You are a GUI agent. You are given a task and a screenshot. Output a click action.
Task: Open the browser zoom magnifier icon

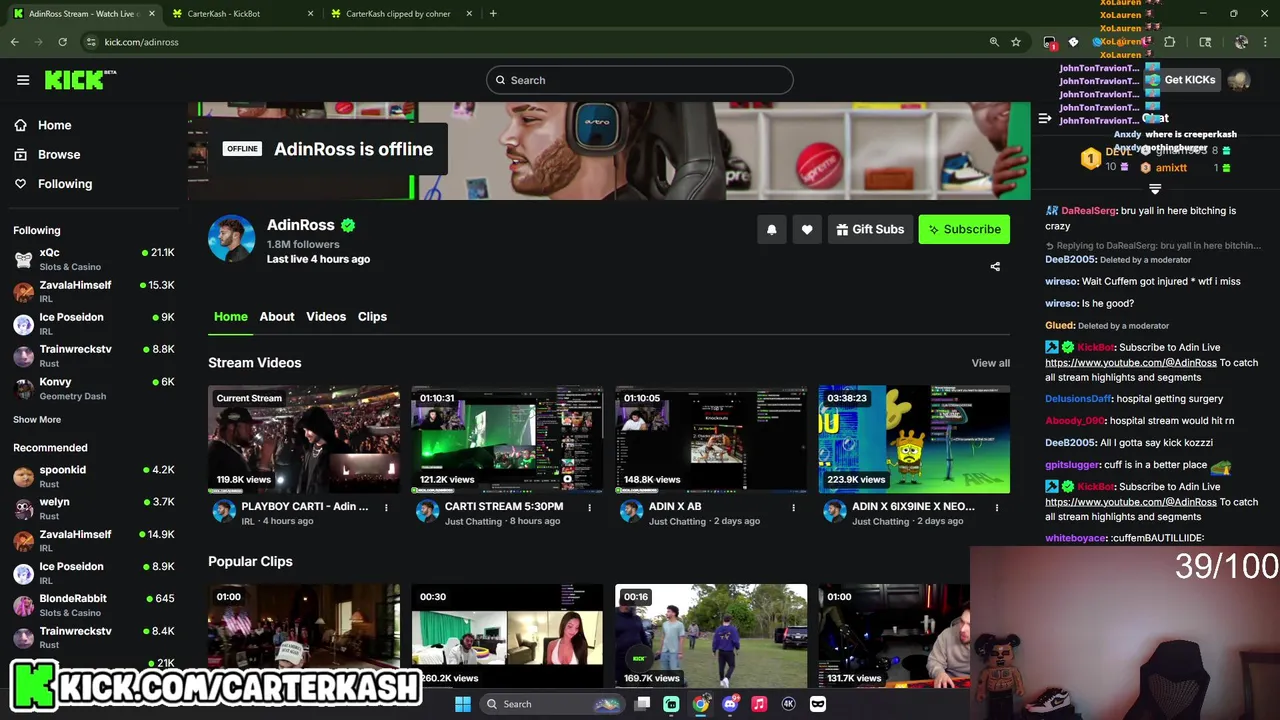994,42
